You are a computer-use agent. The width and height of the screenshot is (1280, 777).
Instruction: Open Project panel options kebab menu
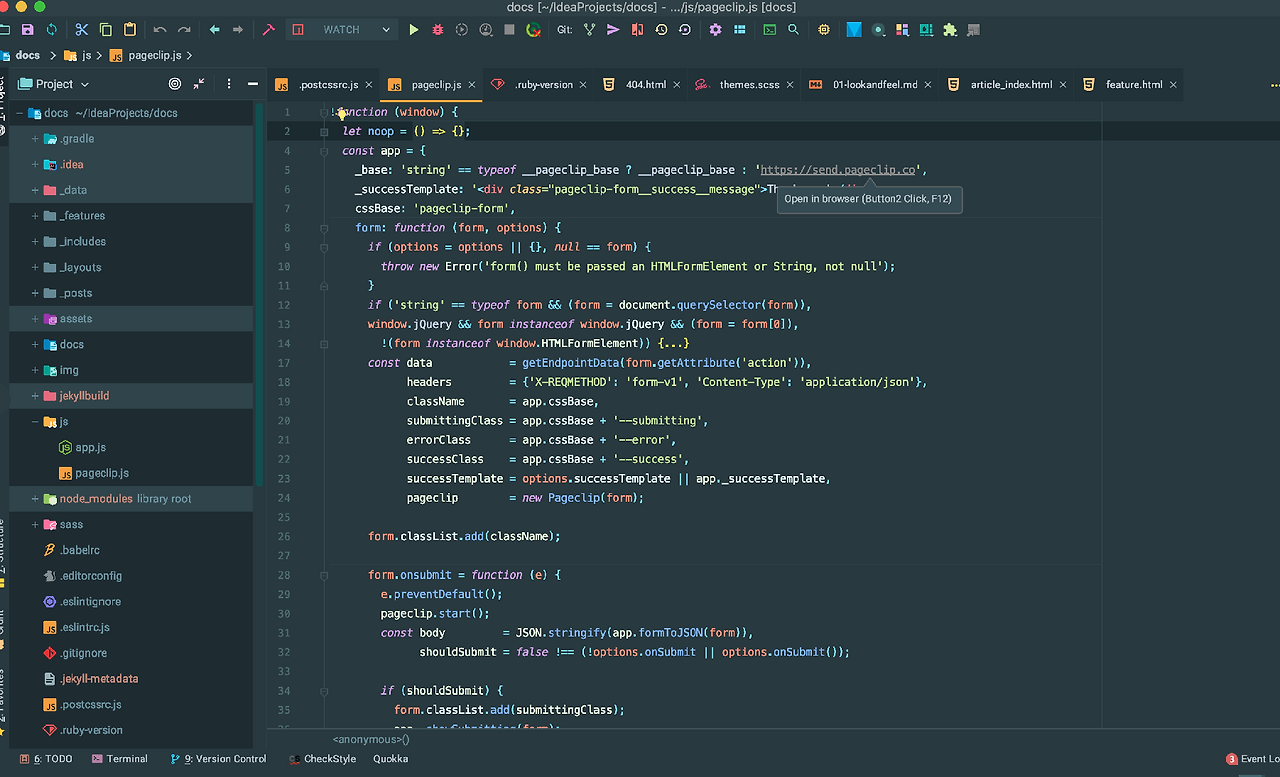(x=229, y=84)
